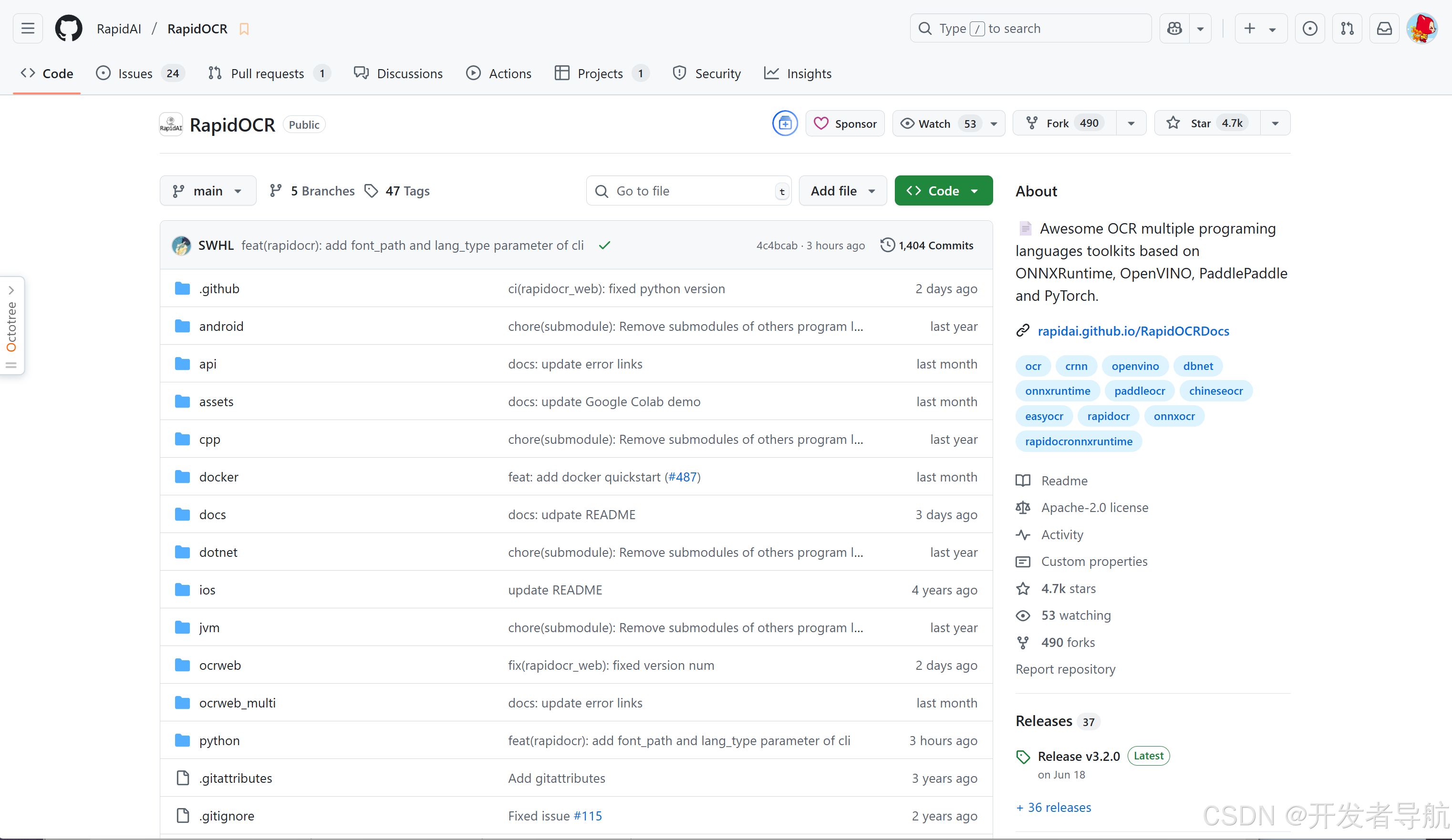Open the Copilot chat icon

1174,28
